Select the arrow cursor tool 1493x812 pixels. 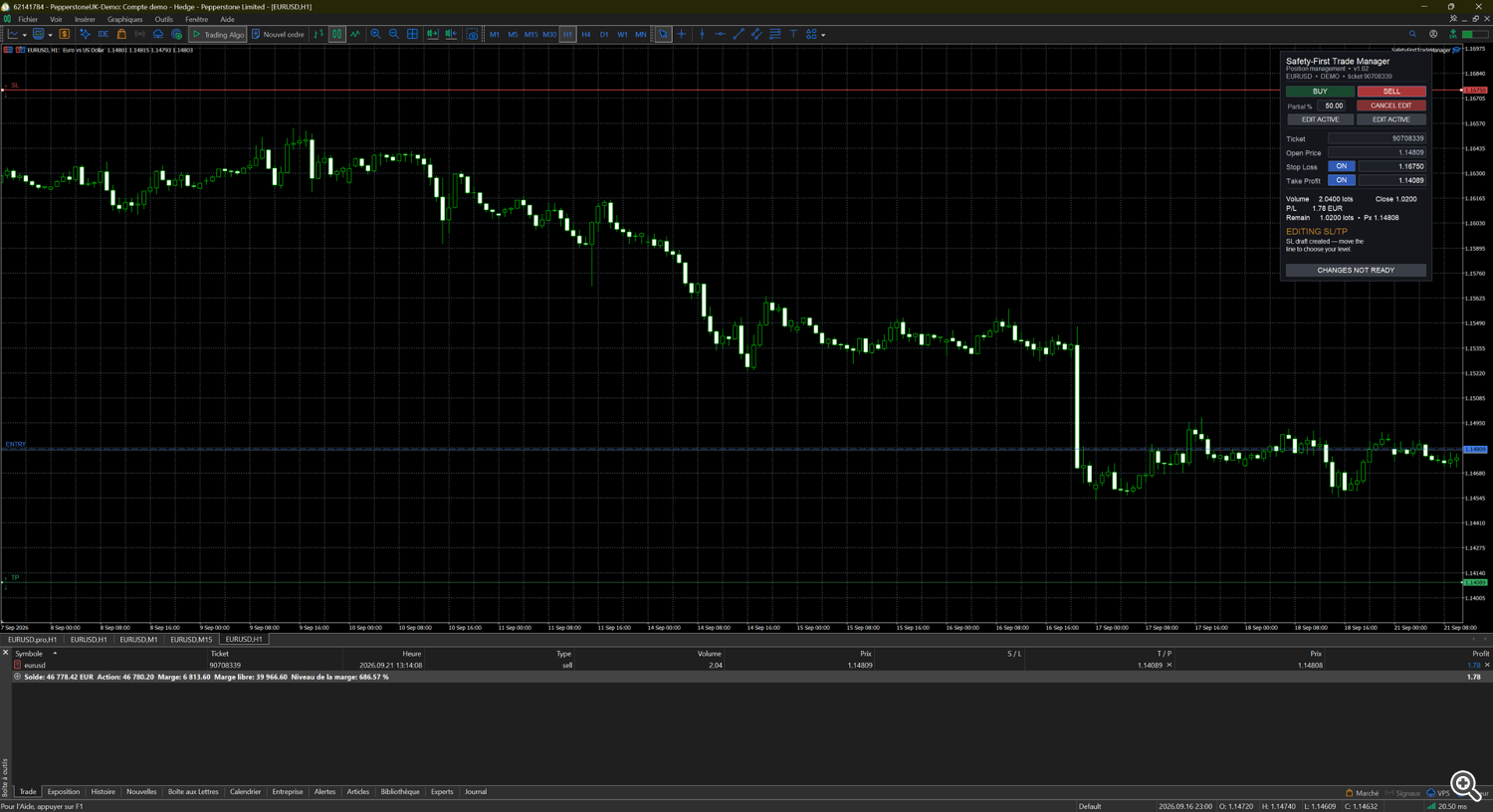(x=664, y=34)
